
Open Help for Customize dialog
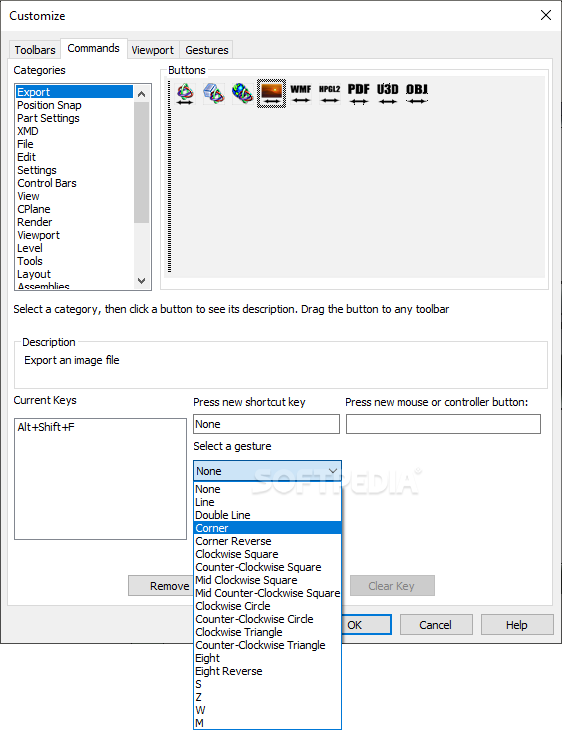pyautogui.click(x=517, y=625)
